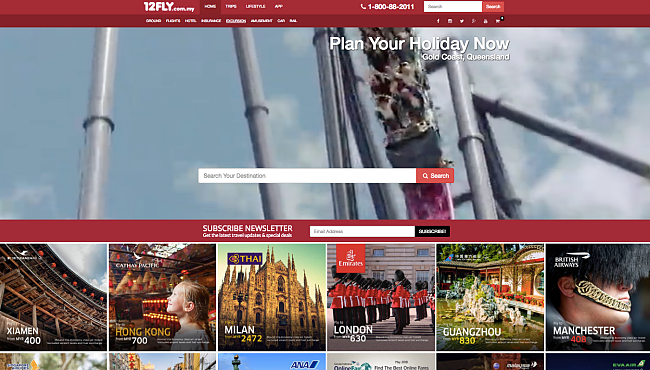Open the LIFESTYLE menu item
The width and height of the screenshot is (650, 370).
[x=255, y=7]
